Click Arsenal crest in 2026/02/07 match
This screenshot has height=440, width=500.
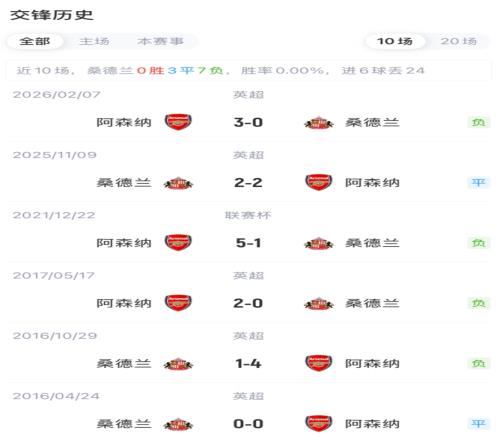point(178,122)
